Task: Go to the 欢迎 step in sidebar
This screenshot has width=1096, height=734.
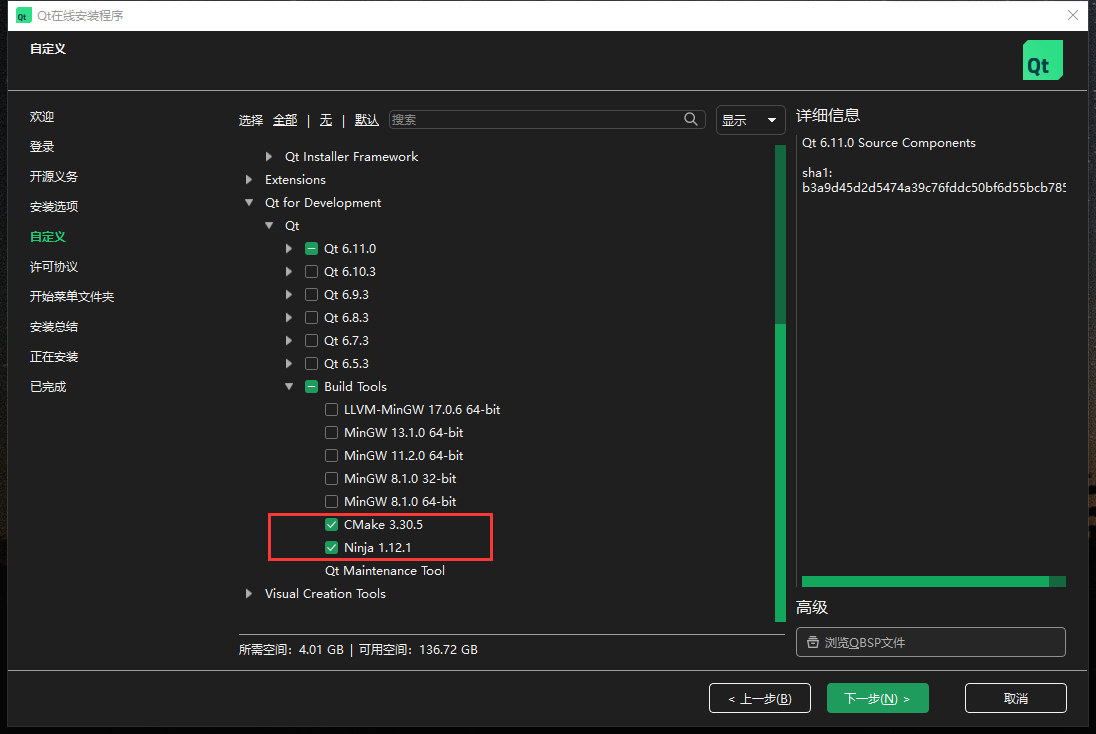Action: tap(42, 117)
